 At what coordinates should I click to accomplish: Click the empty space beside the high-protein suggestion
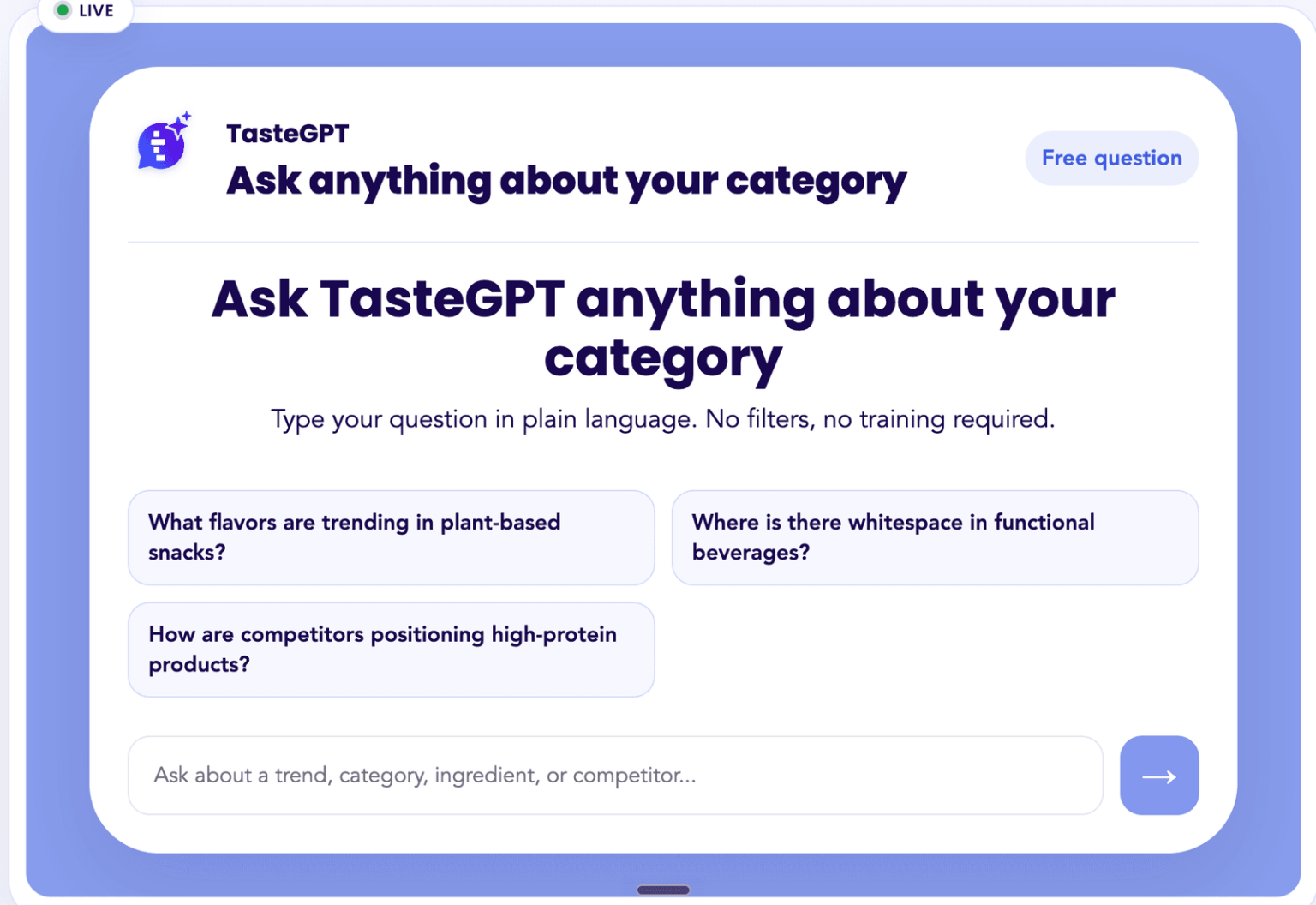click(x=935, y=650)
